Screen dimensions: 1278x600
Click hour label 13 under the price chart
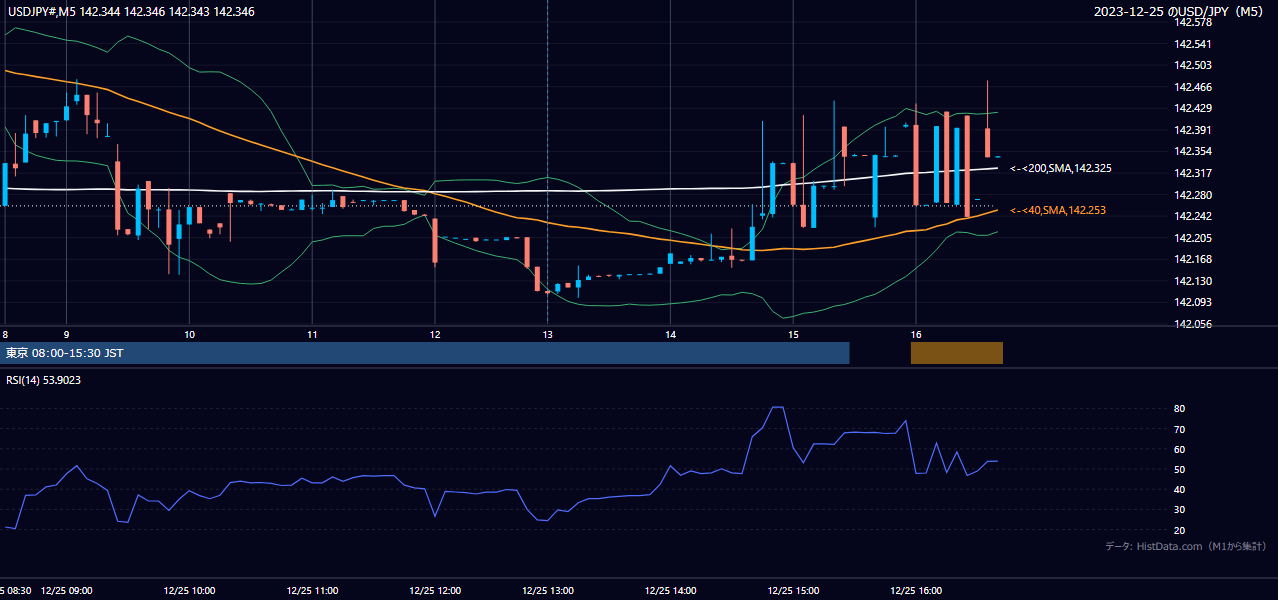547,334
